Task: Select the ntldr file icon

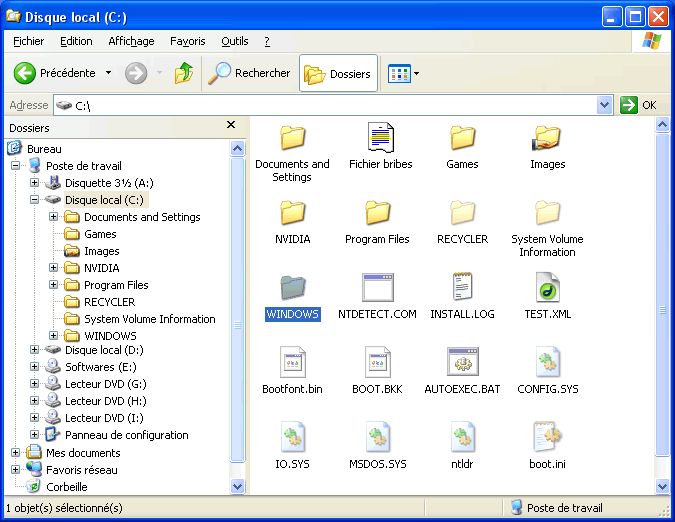Action: click(463, 437)
